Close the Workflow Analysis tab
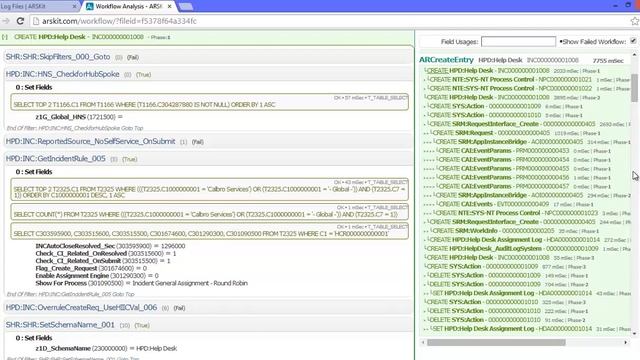Image resolution: width=640 pixels, height=360 pixels. pyautogui.click(x=169, y=7)
